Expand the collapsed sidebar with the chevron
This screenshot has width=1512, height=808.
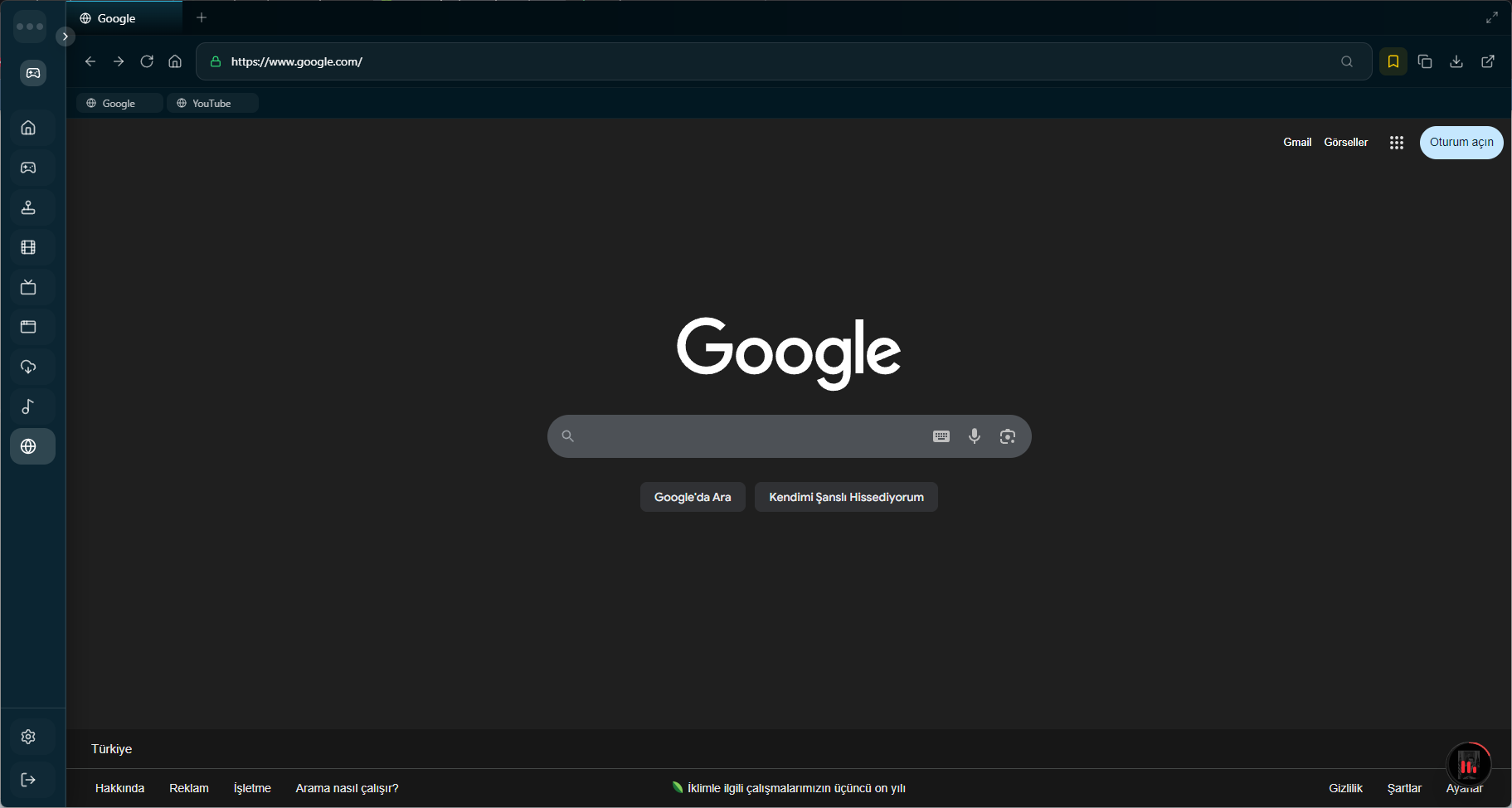click(66, 36)
